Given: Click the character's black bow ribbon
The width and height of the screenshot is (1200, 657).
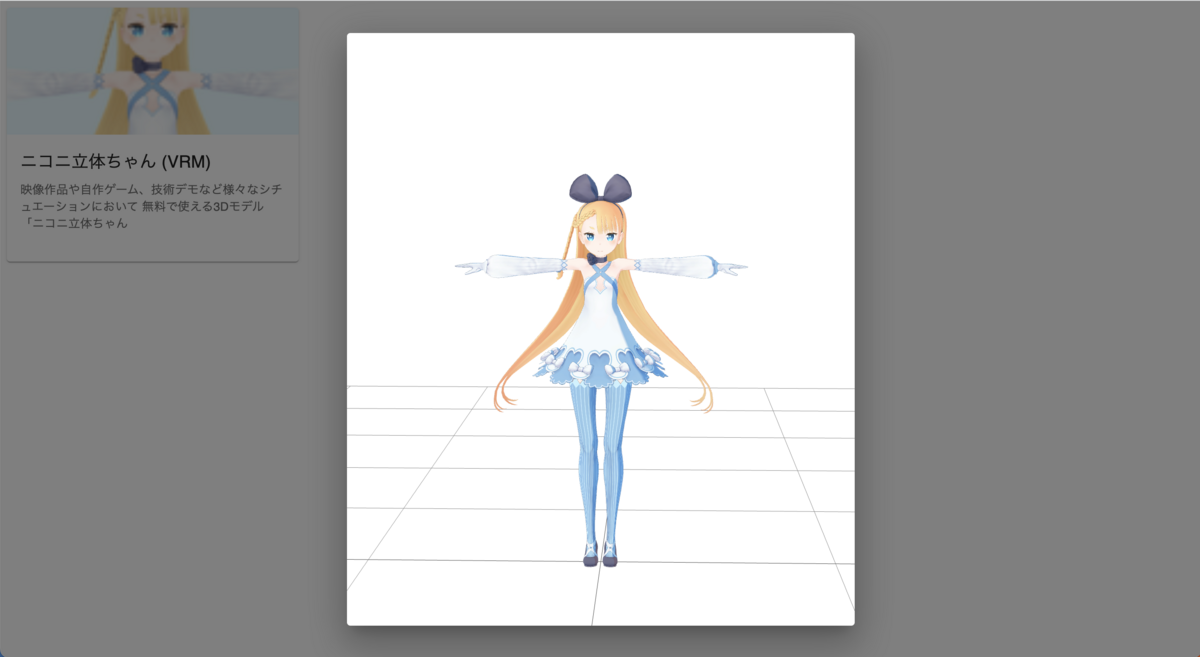Looking at the screenshot, I should click(601, 185).
